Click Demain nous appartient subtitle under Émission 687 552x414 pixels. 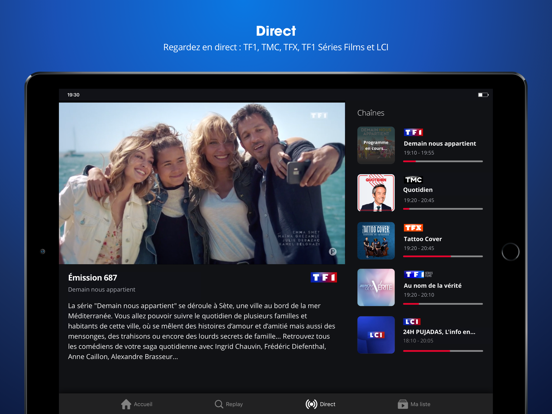[x=102, y=290]
